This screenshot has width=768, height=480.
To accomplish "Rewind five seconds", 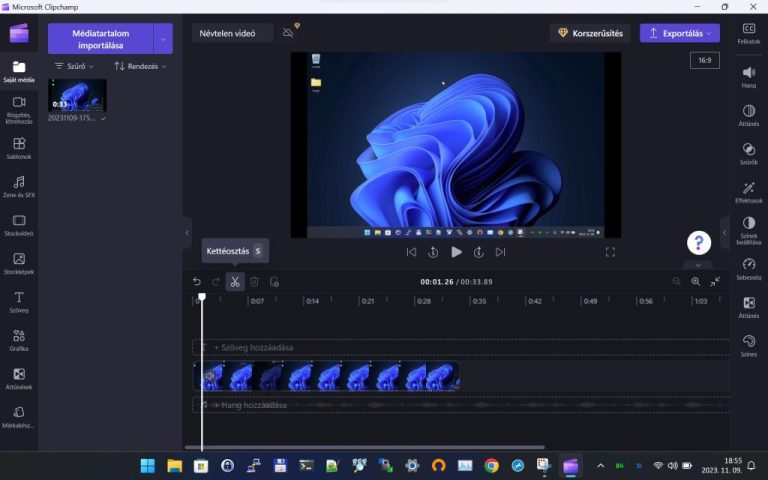I will tap(433, 252).
